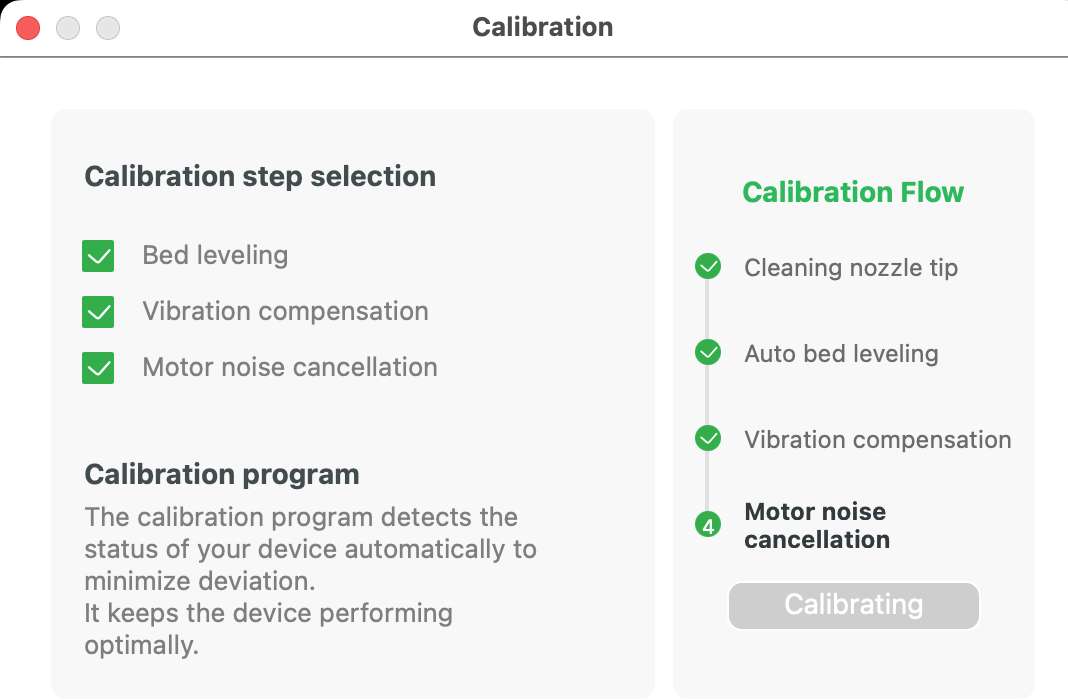This screenshot has height=700, width=1068.
Task: Click the unbolded Motor noise cancellation option label
Action: click(289, 367)
